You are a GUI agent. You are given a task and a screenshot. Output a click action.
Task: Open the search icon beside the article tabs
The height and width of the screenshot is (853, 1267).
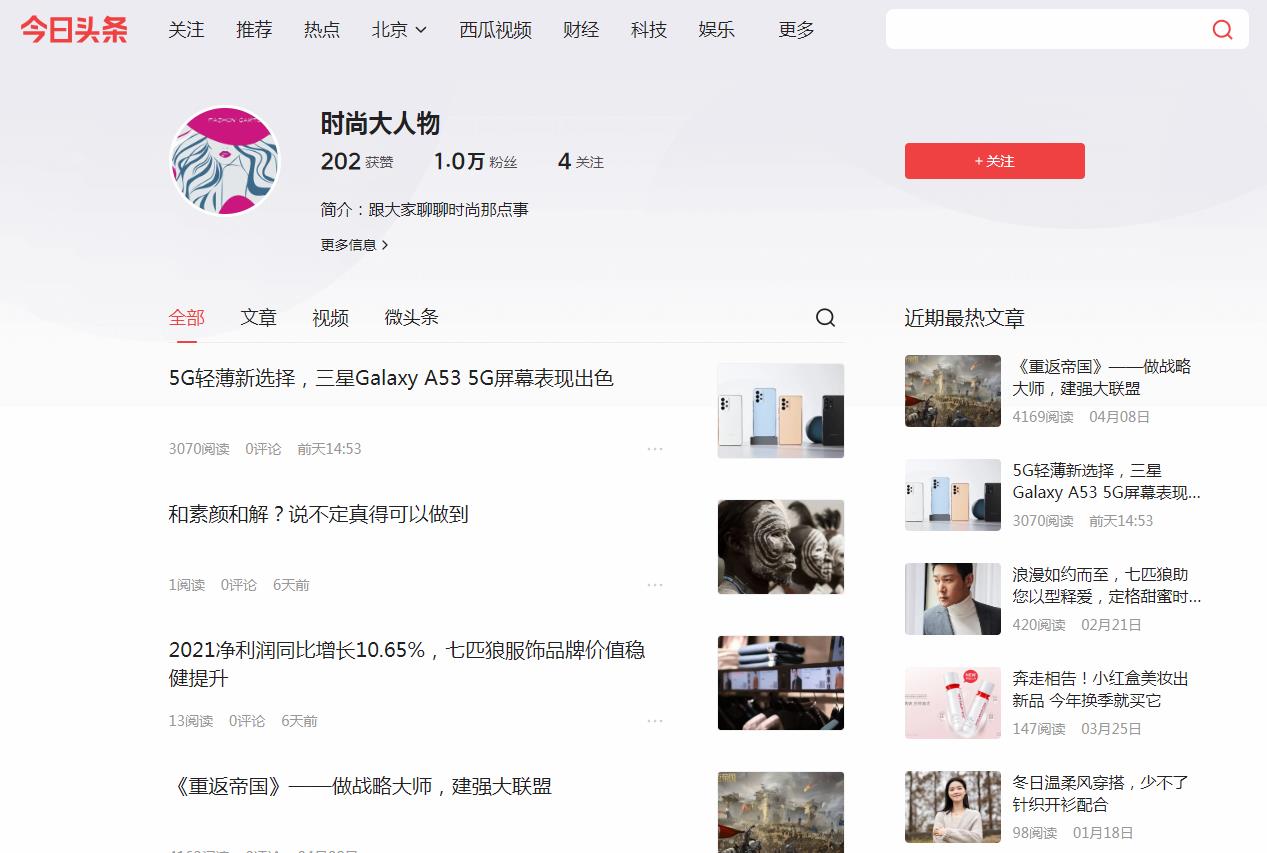[x=825, y=317]
